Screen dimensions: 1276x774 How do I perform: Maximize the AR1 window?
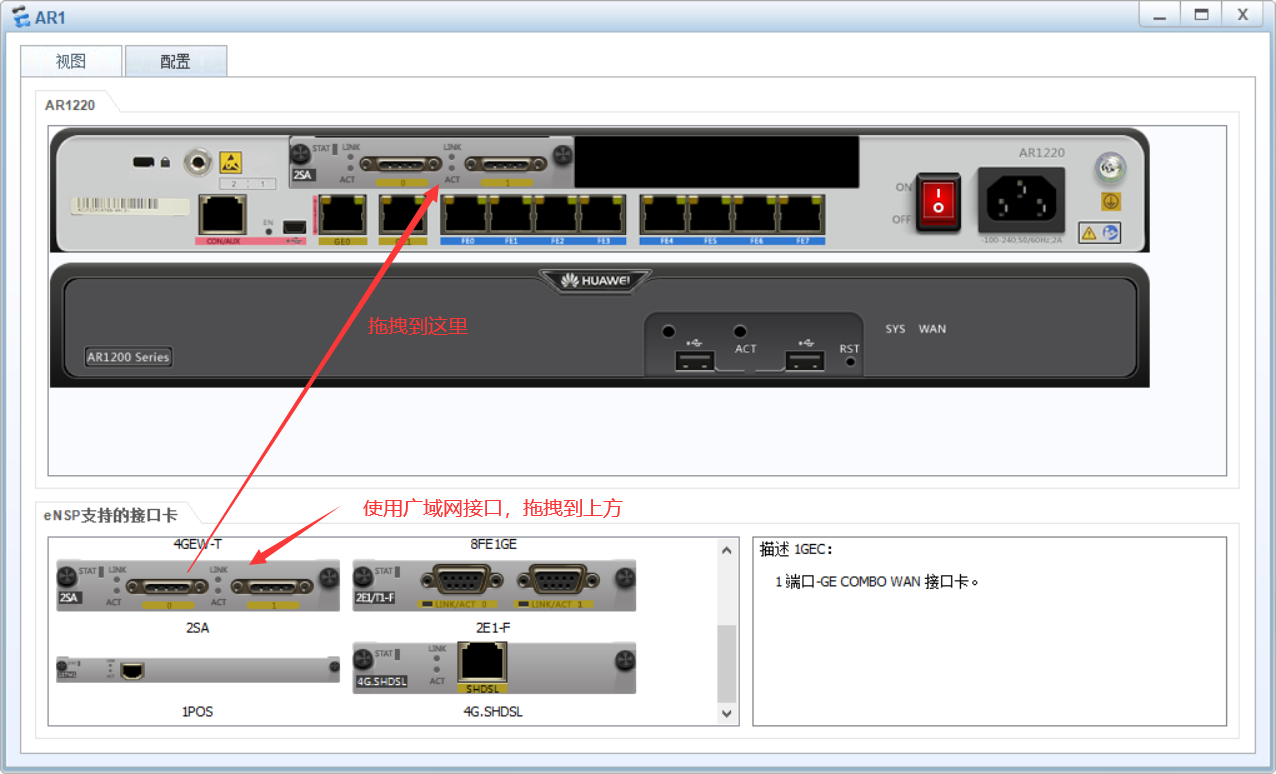1201,14
